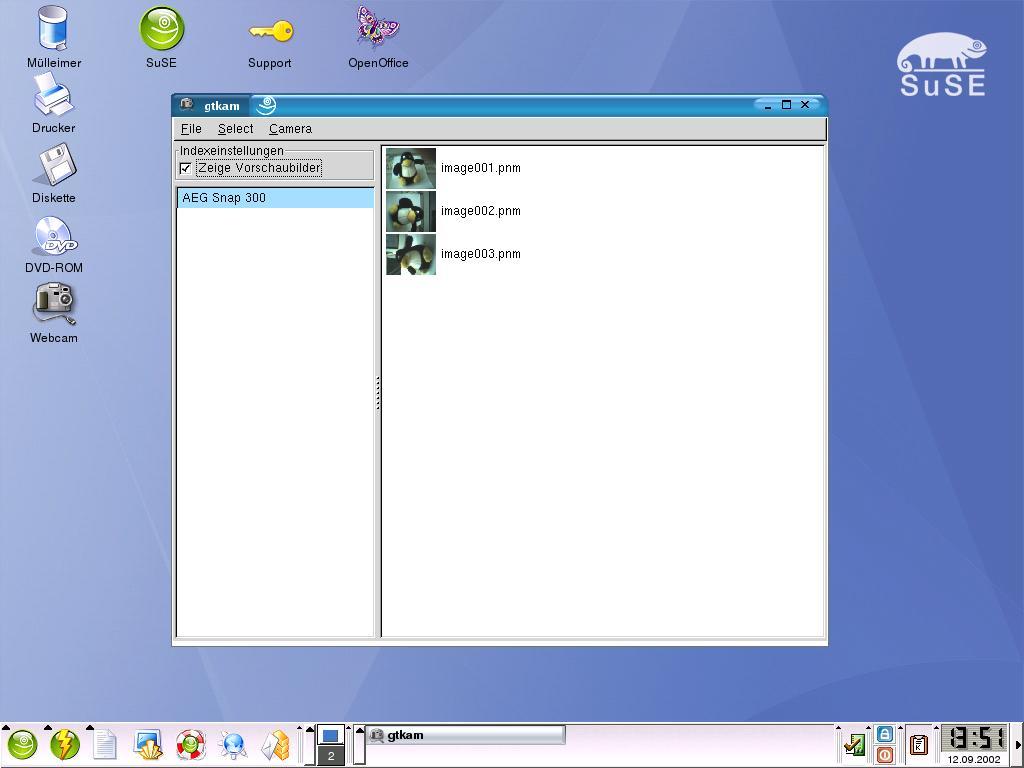
Task: Switch to virtual desktop 2
Action: pyautogui.click(x=330, y=756)
